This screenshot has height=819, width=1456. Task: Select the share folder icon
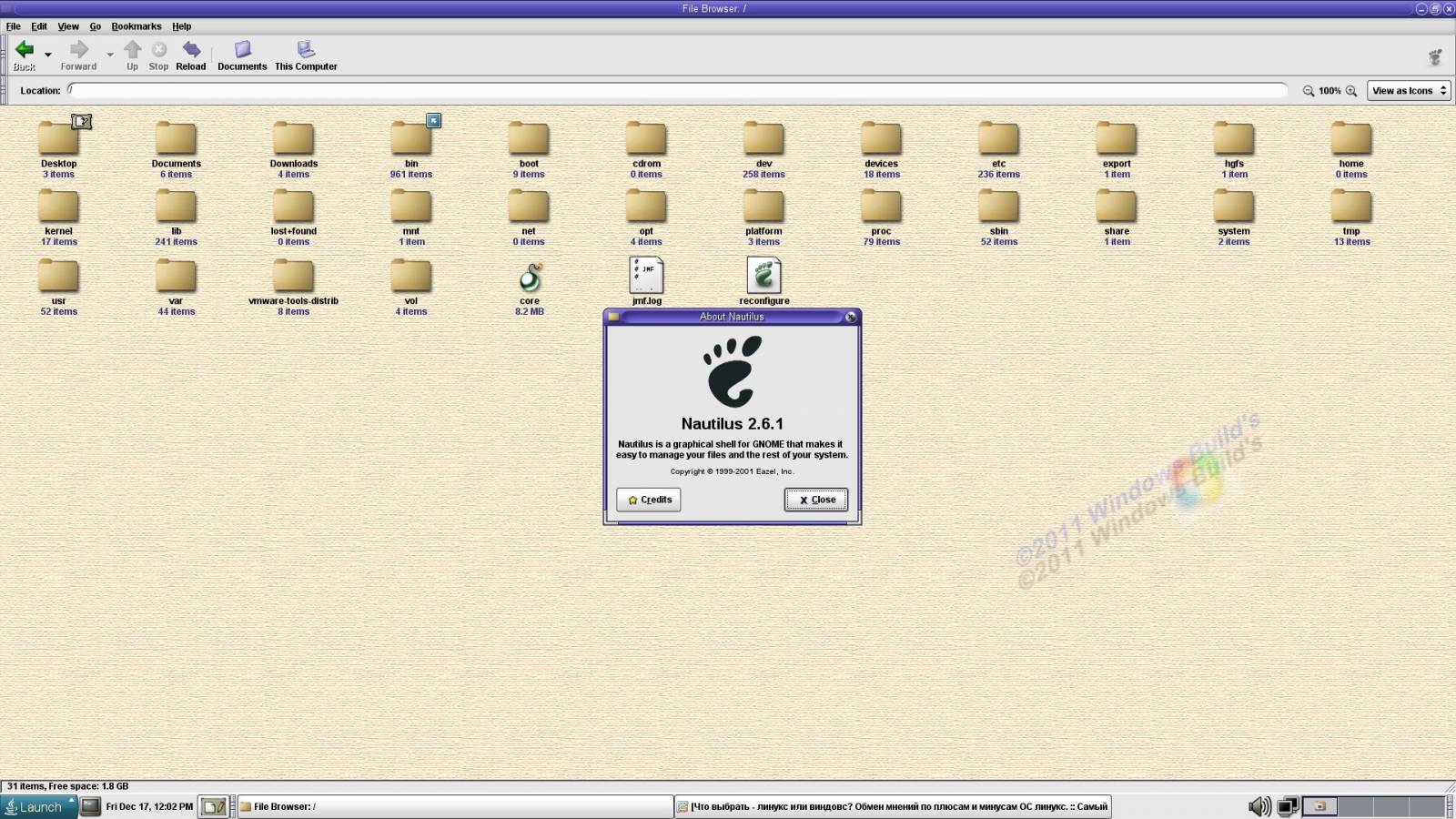pyautogui.click(x=1117, y=206)
